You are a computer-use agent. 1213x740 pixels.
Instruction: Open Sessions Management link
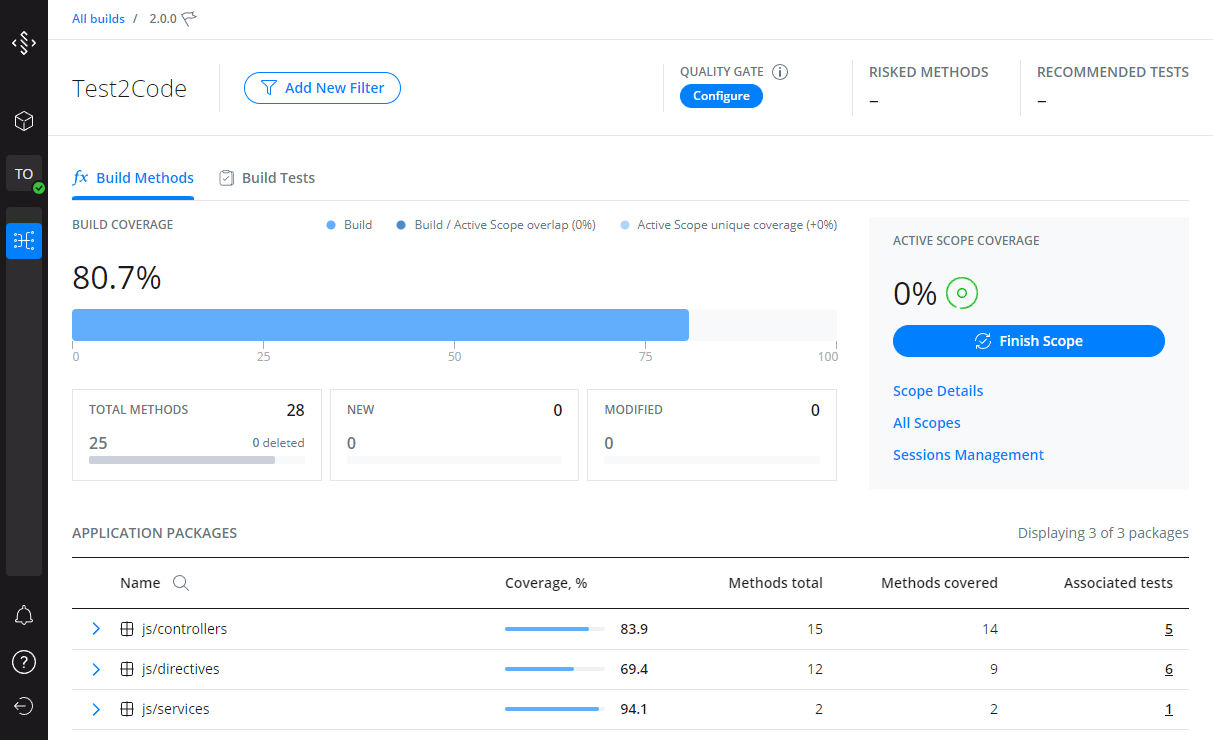pos(968,455)
